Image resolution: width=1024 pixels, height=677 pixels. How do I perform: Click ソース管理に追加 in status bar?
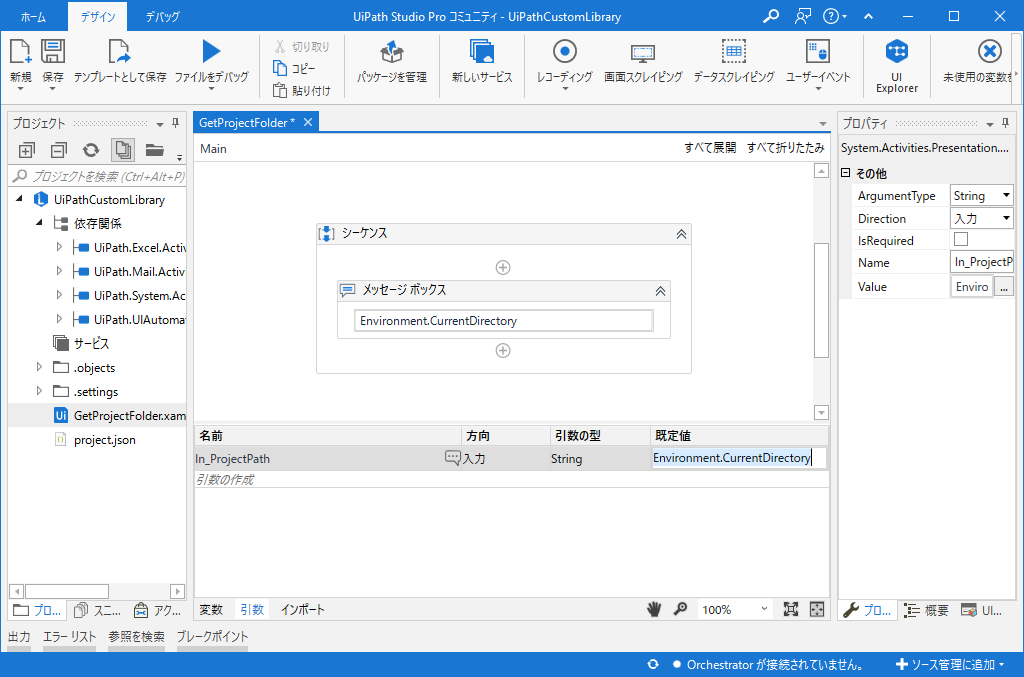[950, 665]
